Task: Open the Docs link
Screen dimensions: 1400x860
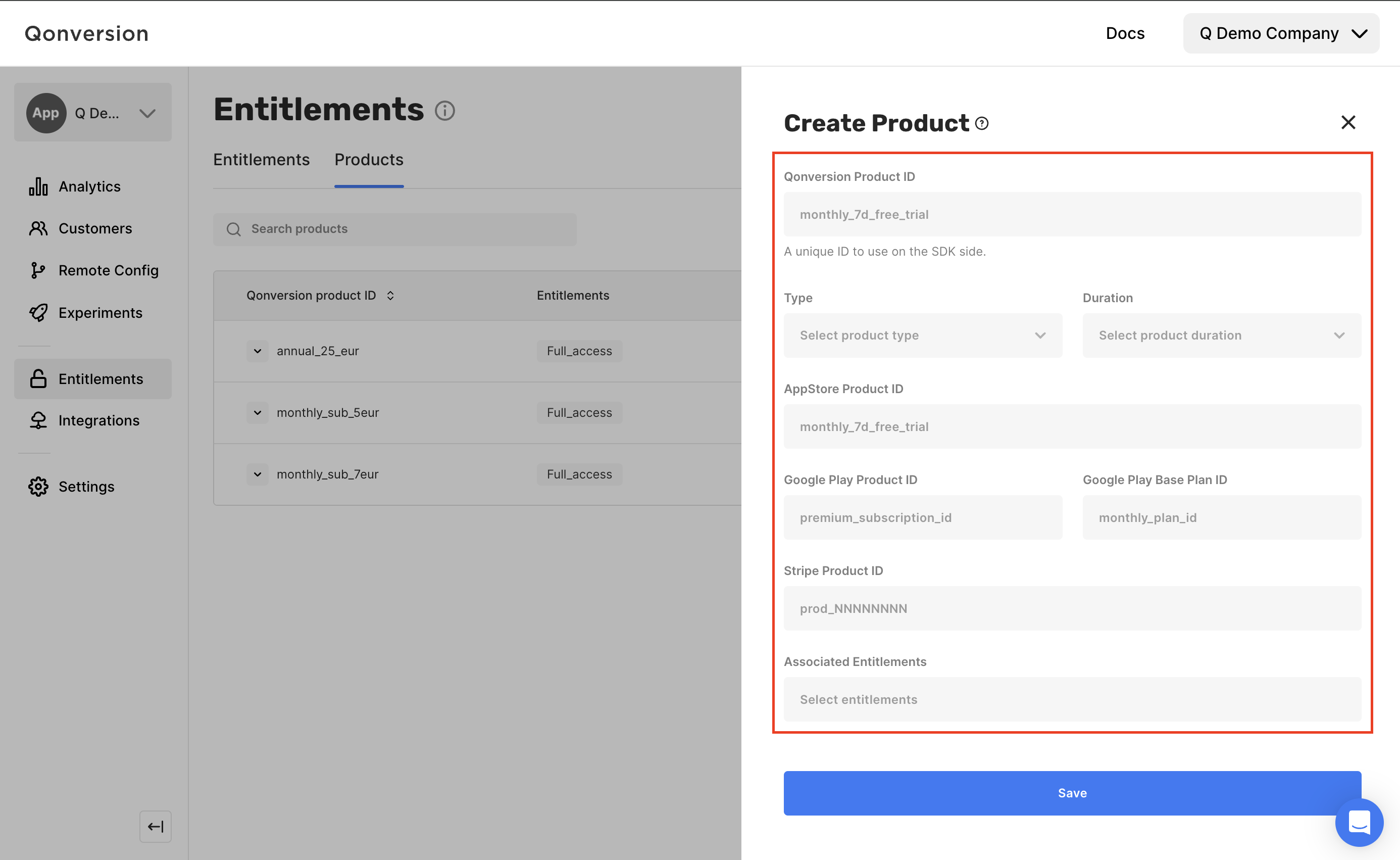Action: coord(1124,33)
